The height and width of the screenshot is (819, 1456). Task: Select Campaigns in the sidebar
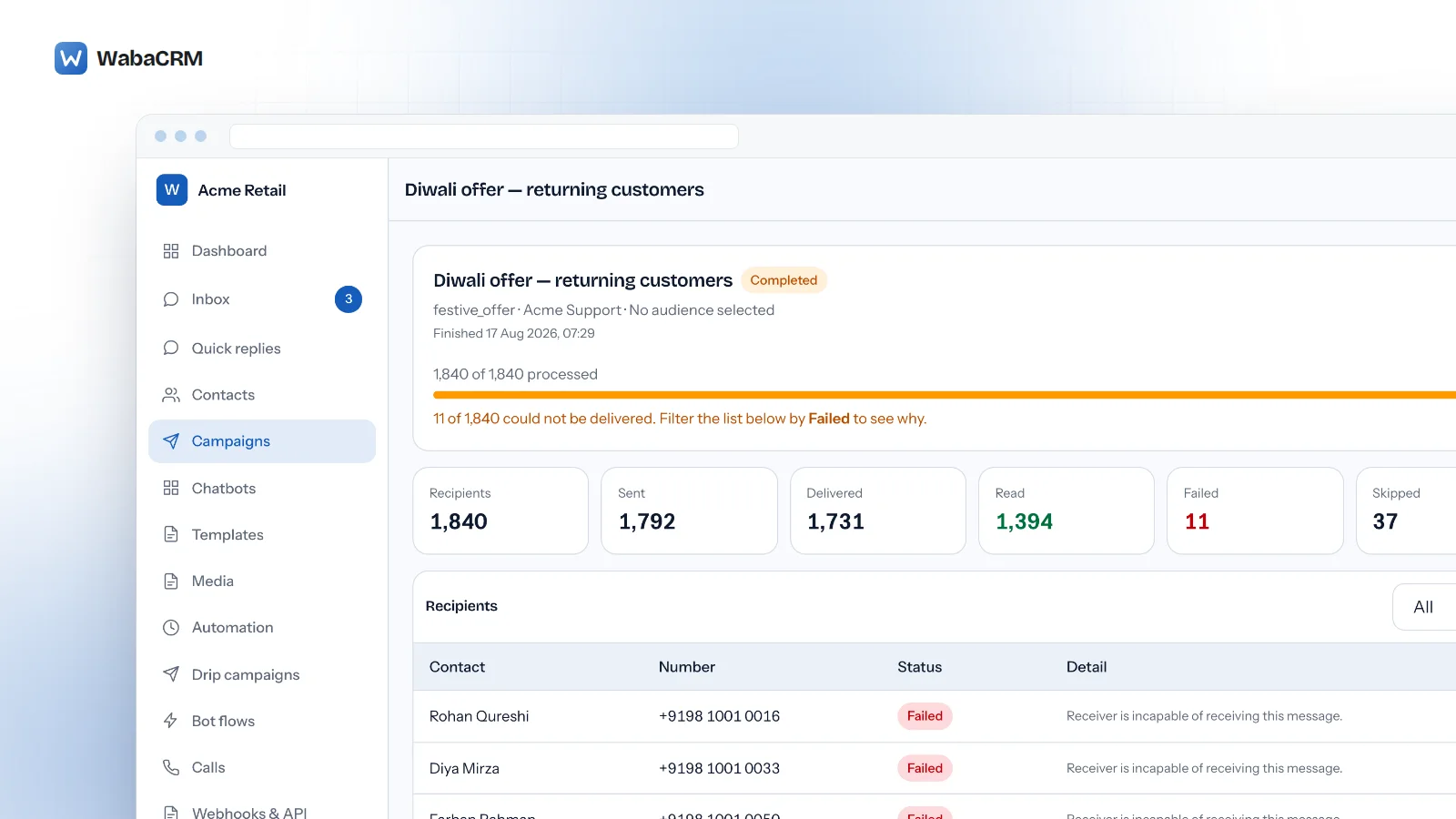click(262, 441)
